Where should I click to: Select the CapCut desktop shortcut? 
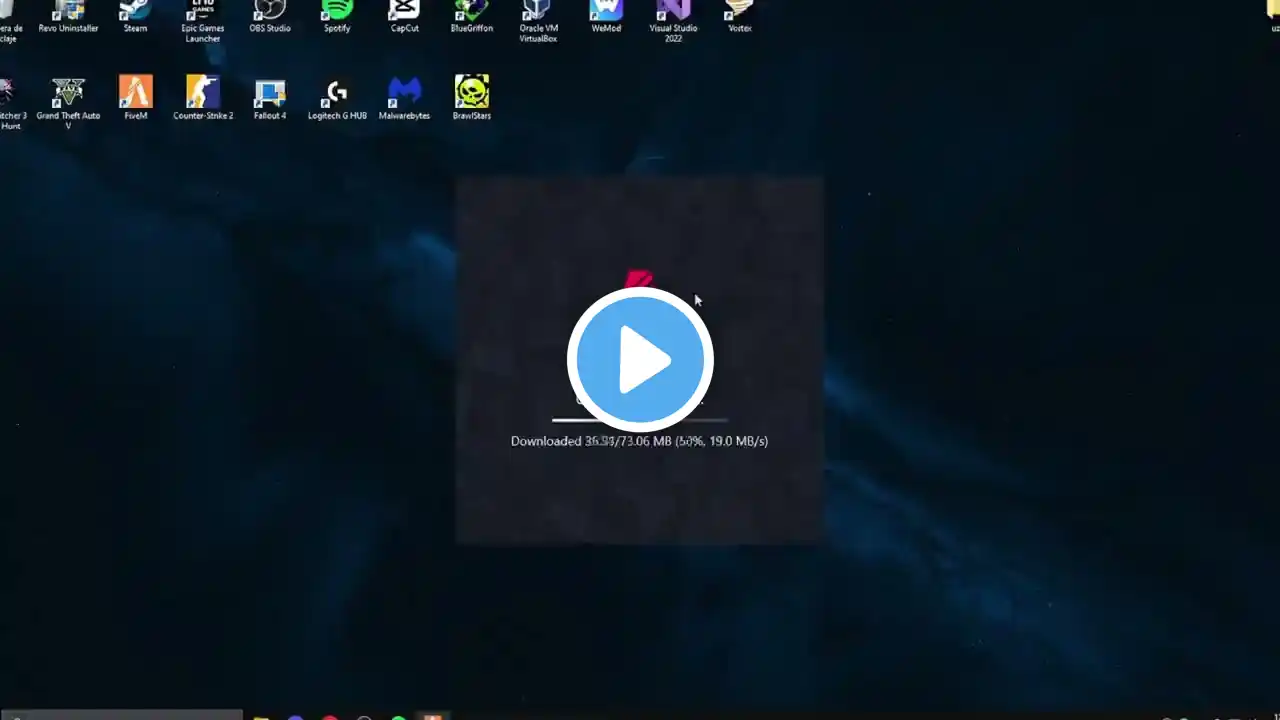(x=404, y=17)
